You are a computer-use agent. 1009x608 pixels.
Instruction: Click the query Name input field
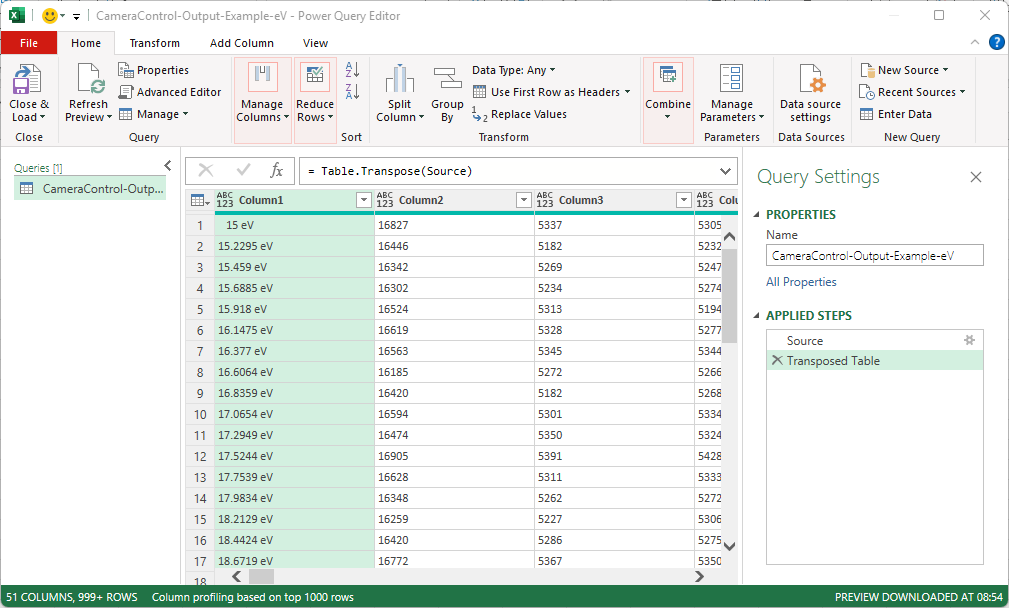click(875, 255)
